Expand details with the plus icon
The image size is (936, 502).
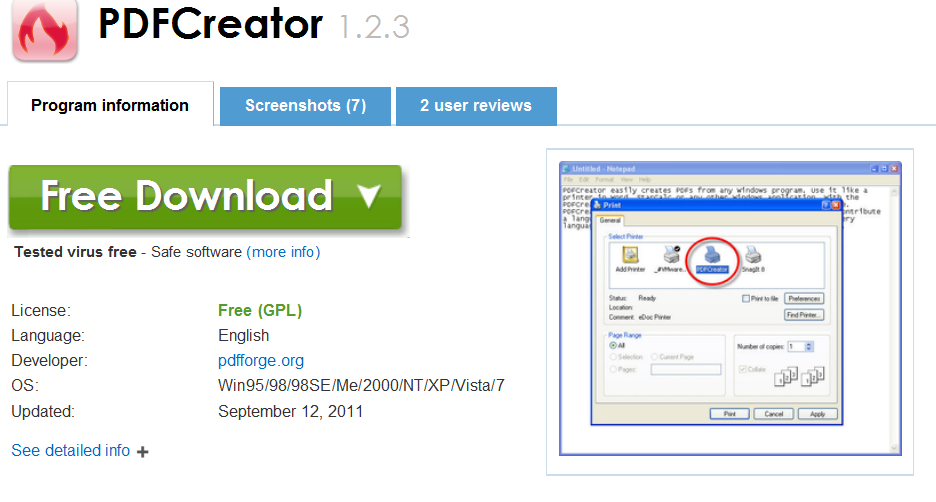[143, 452]
